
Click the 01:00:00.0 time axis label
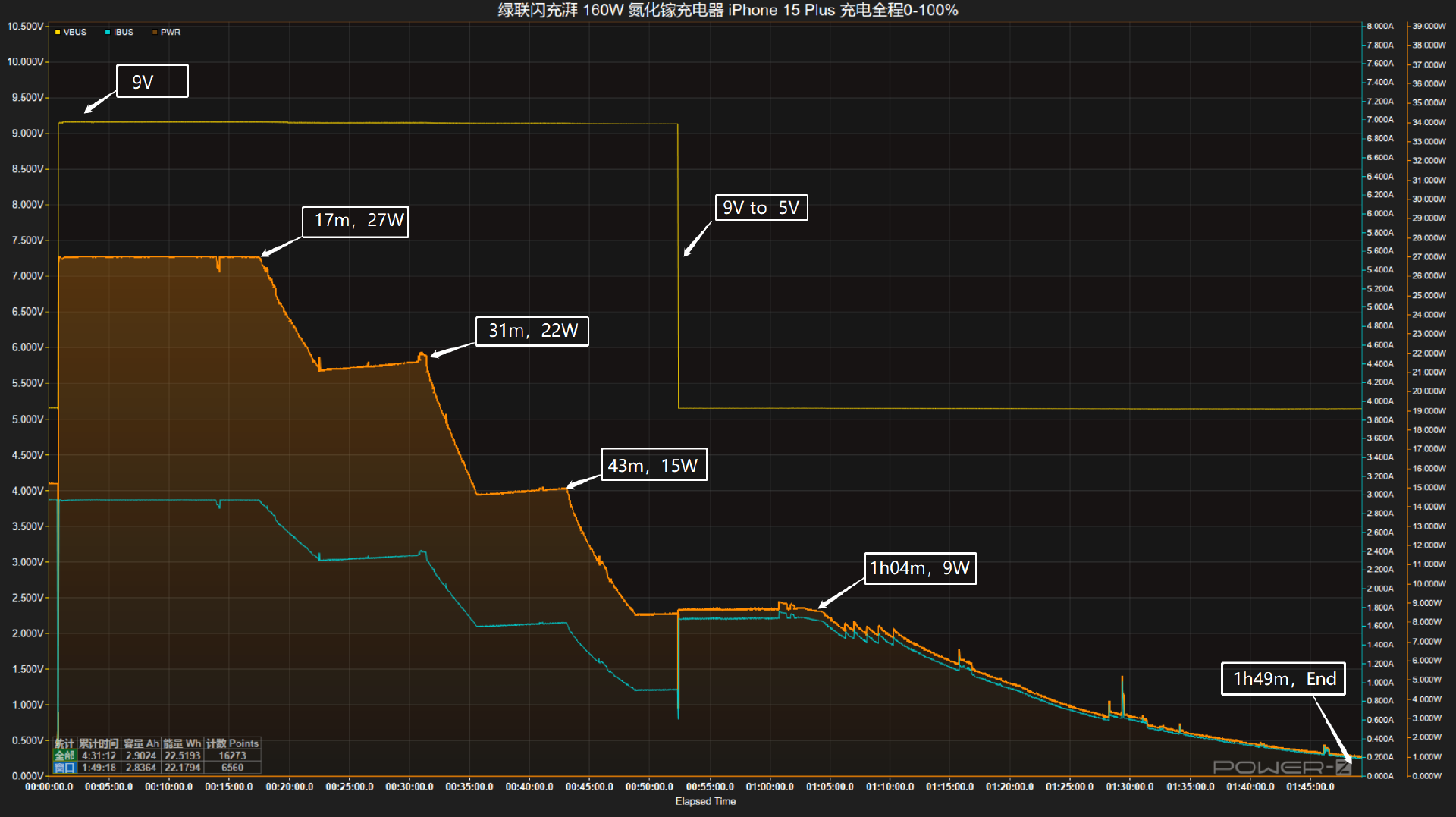pos(770,787)
